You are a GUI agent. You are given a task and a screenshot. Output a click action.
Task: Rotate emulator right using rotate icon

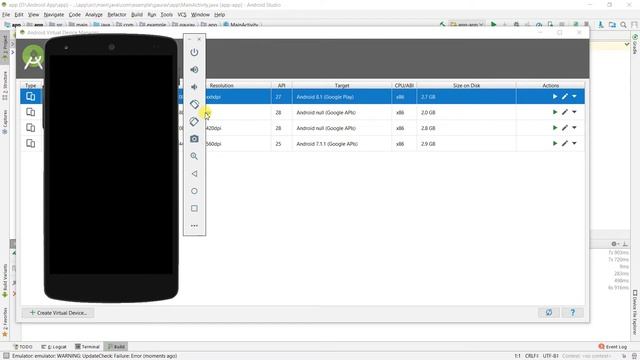pyautogui.click(x=194, y=122)
